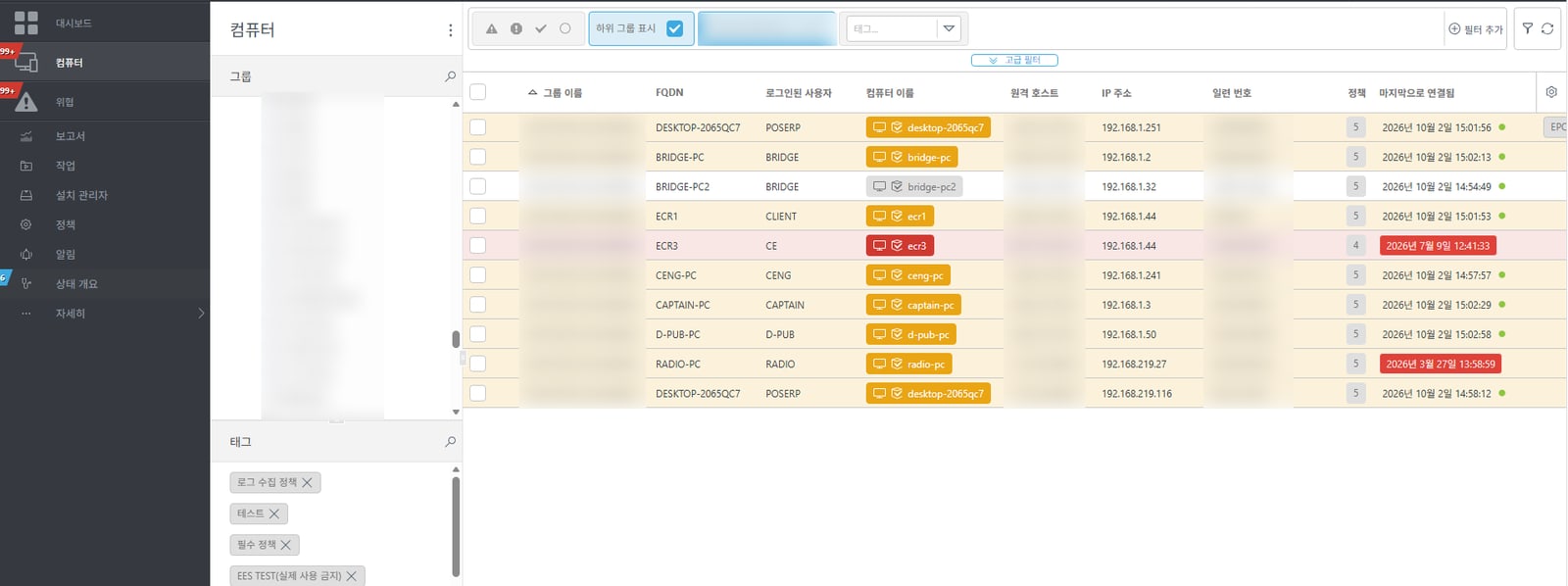Click the group tree scroll-up arrow

click(x=456, y=104)
